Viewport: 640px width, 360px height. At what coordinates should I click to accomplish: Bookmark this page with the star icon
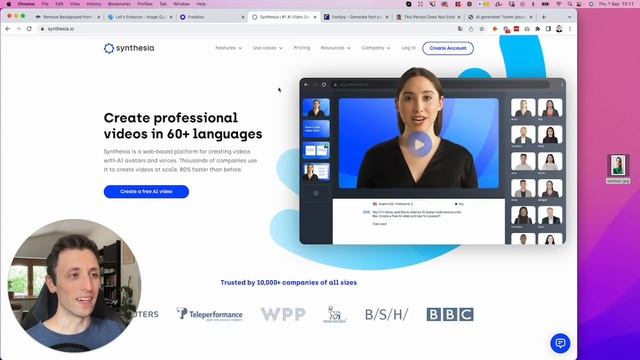[x=482, y=29]
